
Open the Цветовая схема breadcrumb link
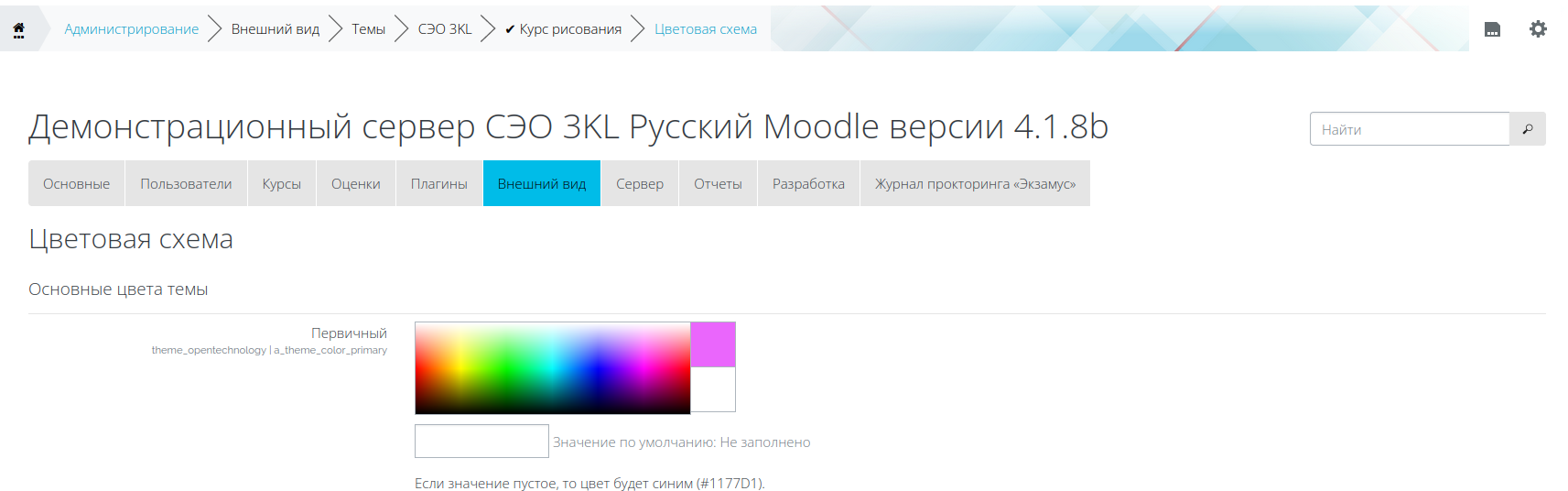point(706,29)
